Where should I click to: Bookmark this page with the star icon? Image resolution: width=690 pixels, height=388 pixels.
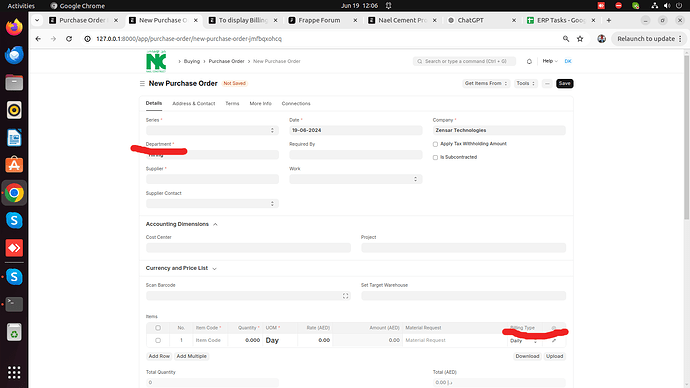pos(580,39)
